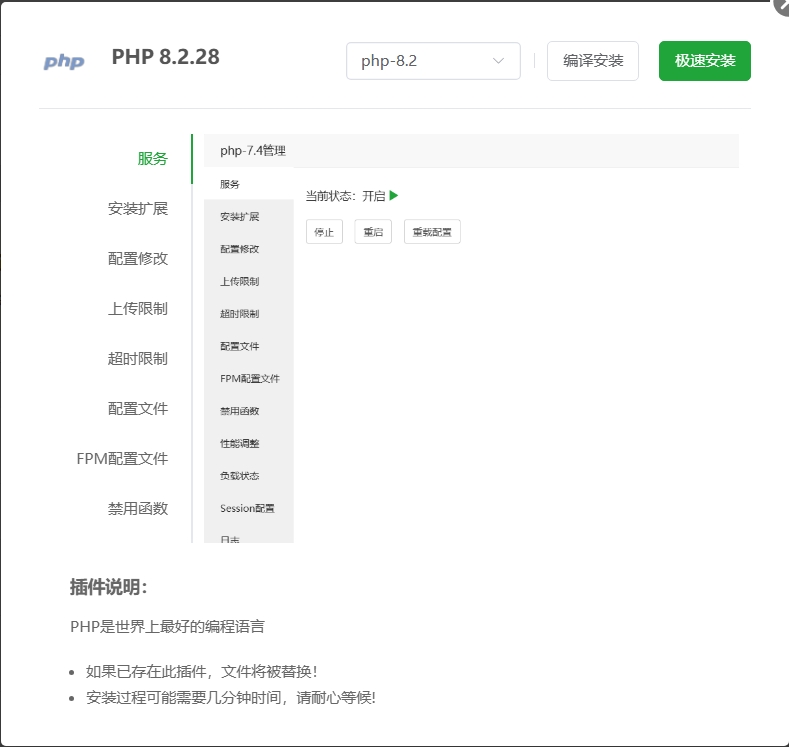
Task: Select the large 超时限制 sidebar tab
Action: (138, 359)
